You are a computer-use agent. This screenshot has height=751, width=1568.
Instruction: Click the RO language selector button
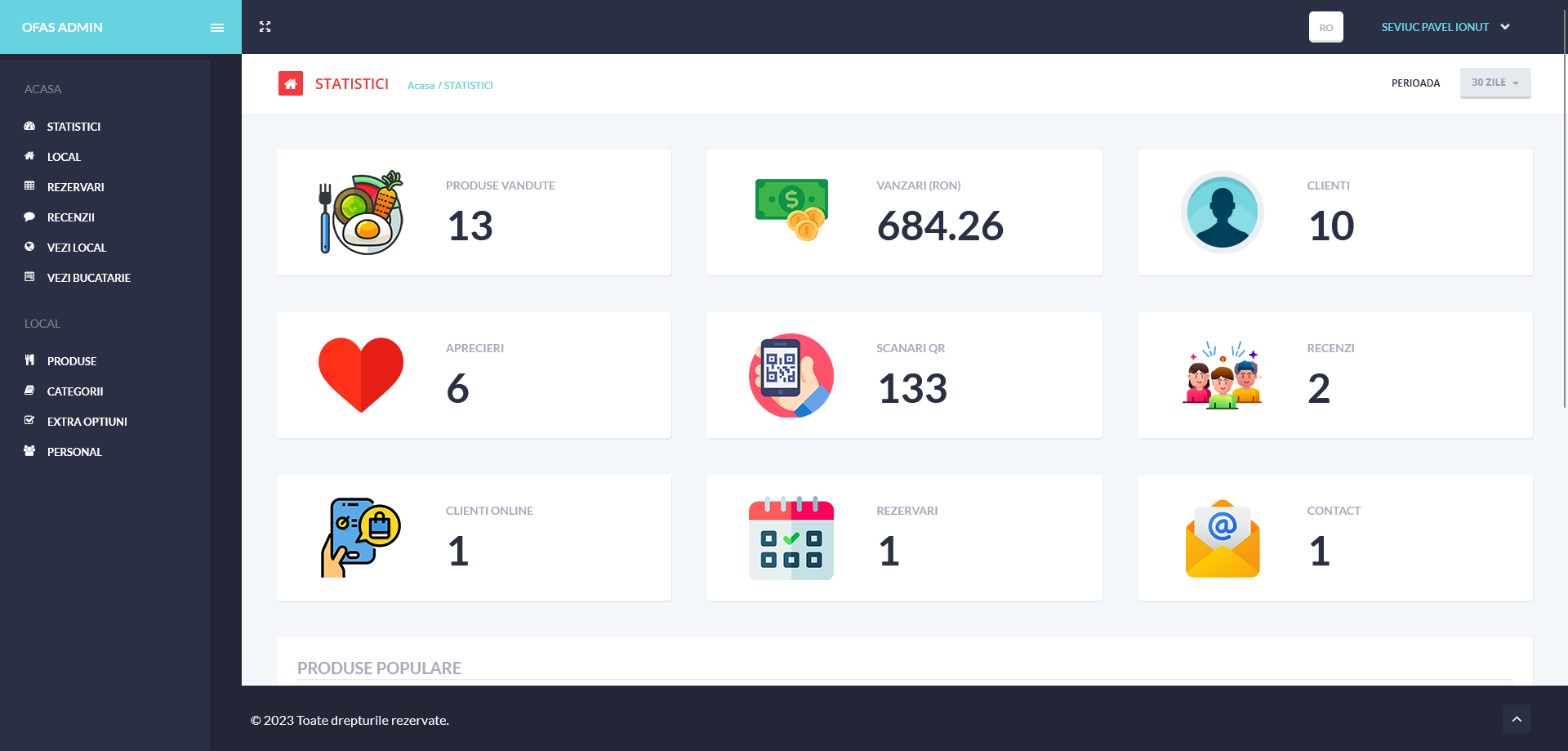coord(1326,27)
